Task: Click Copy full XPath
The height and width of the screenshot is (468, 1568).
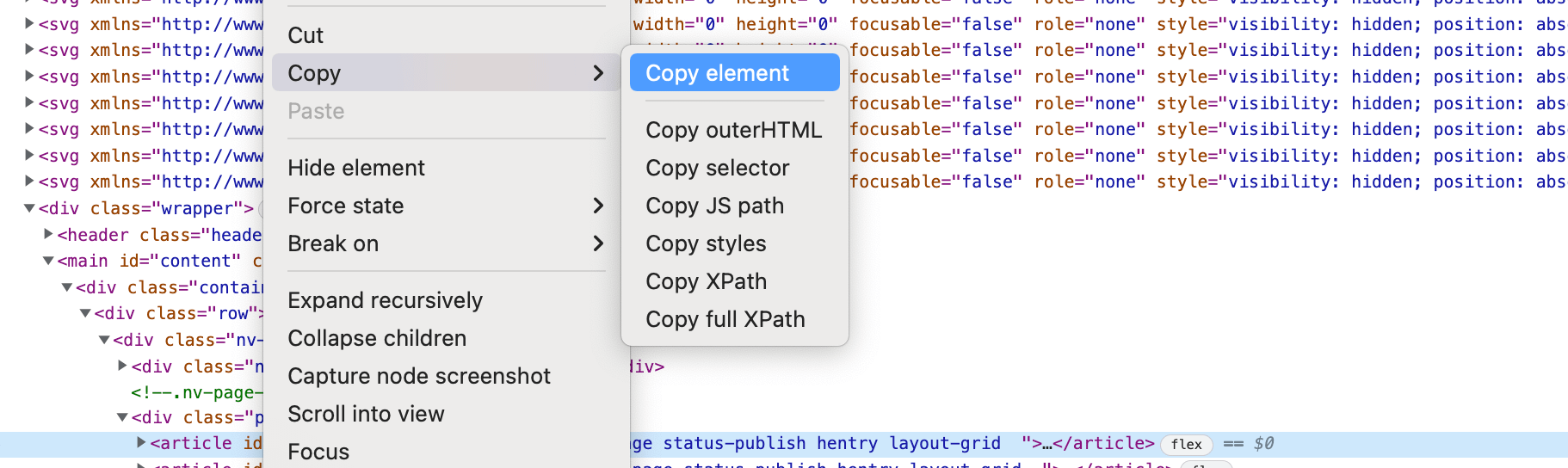Action: (725, 319)
